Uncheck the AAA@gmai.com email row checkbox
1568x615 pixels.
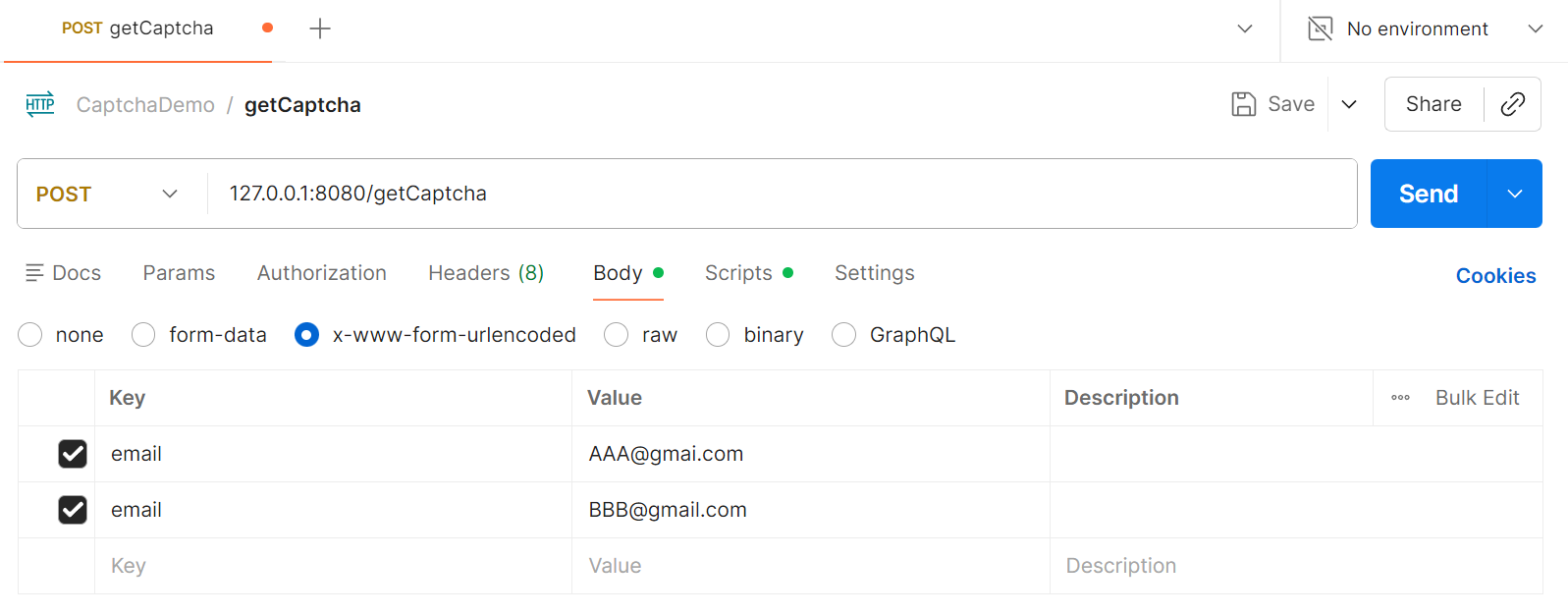pyautogui.click(x=73, y=454)
